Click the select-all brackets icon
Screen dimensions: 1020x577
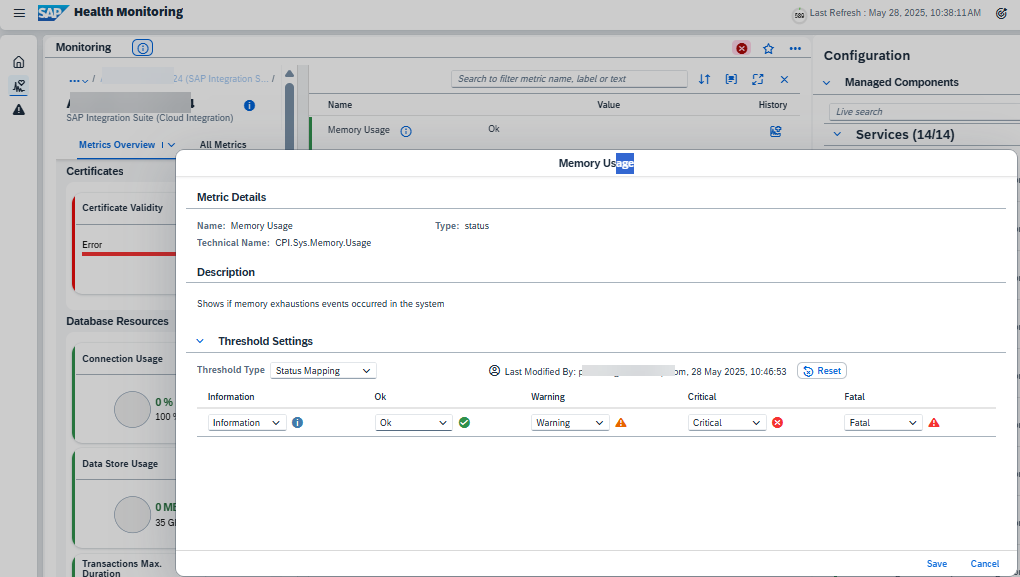pos(731,79)
